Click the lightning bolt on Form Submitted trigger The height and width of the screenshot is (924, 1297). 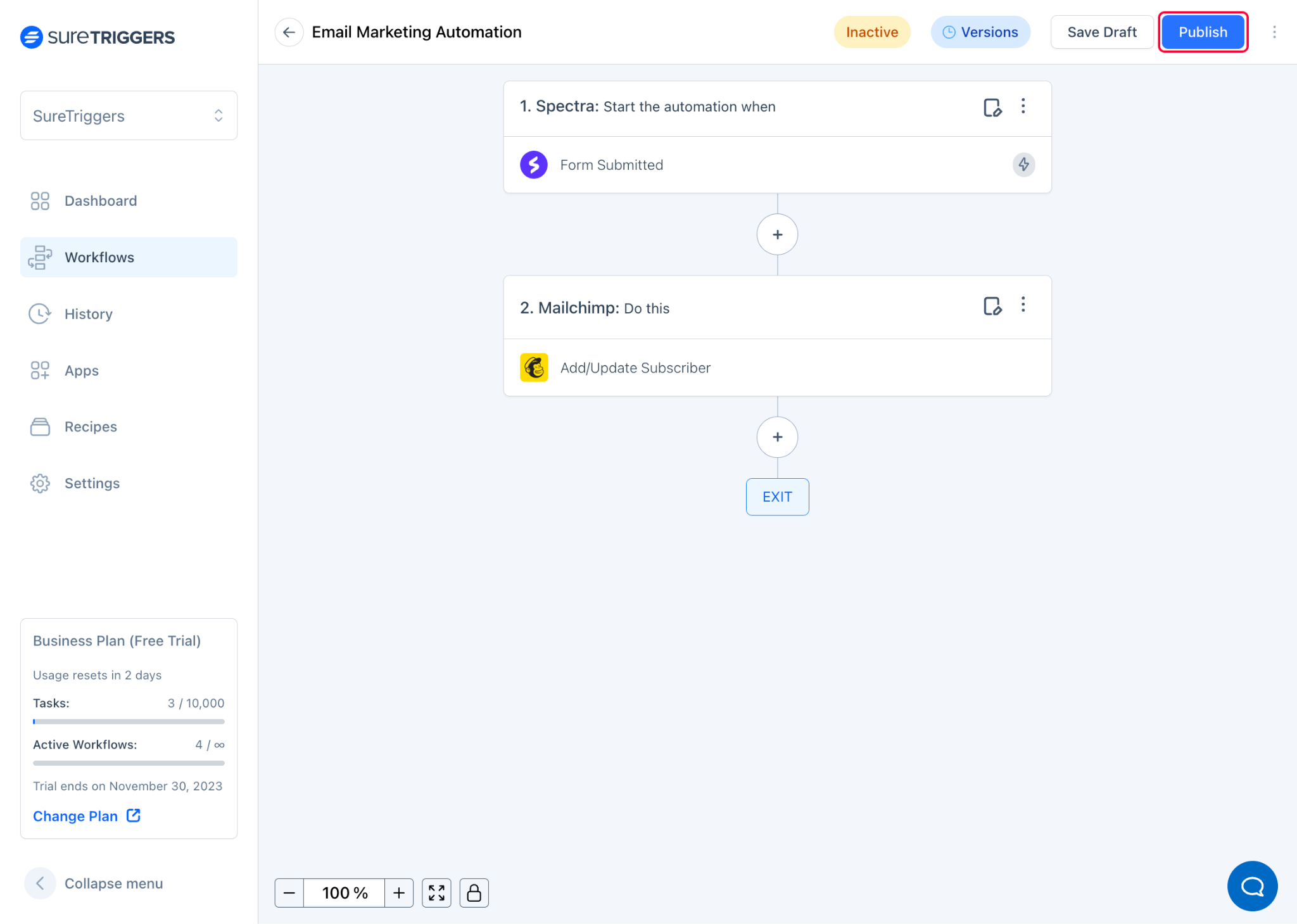[x=1024, y=165]
